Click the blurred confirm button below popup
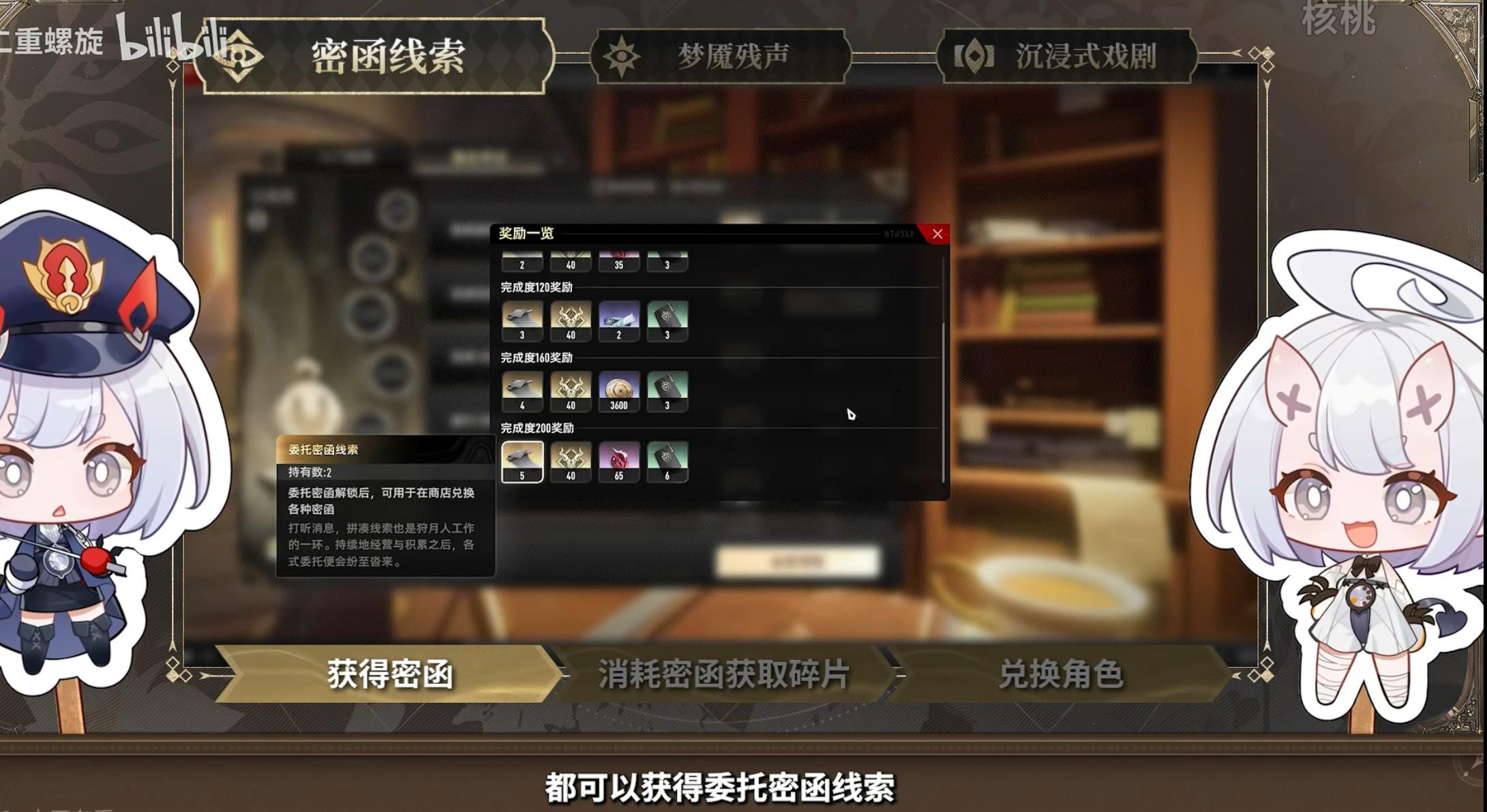 coord(797,562)
